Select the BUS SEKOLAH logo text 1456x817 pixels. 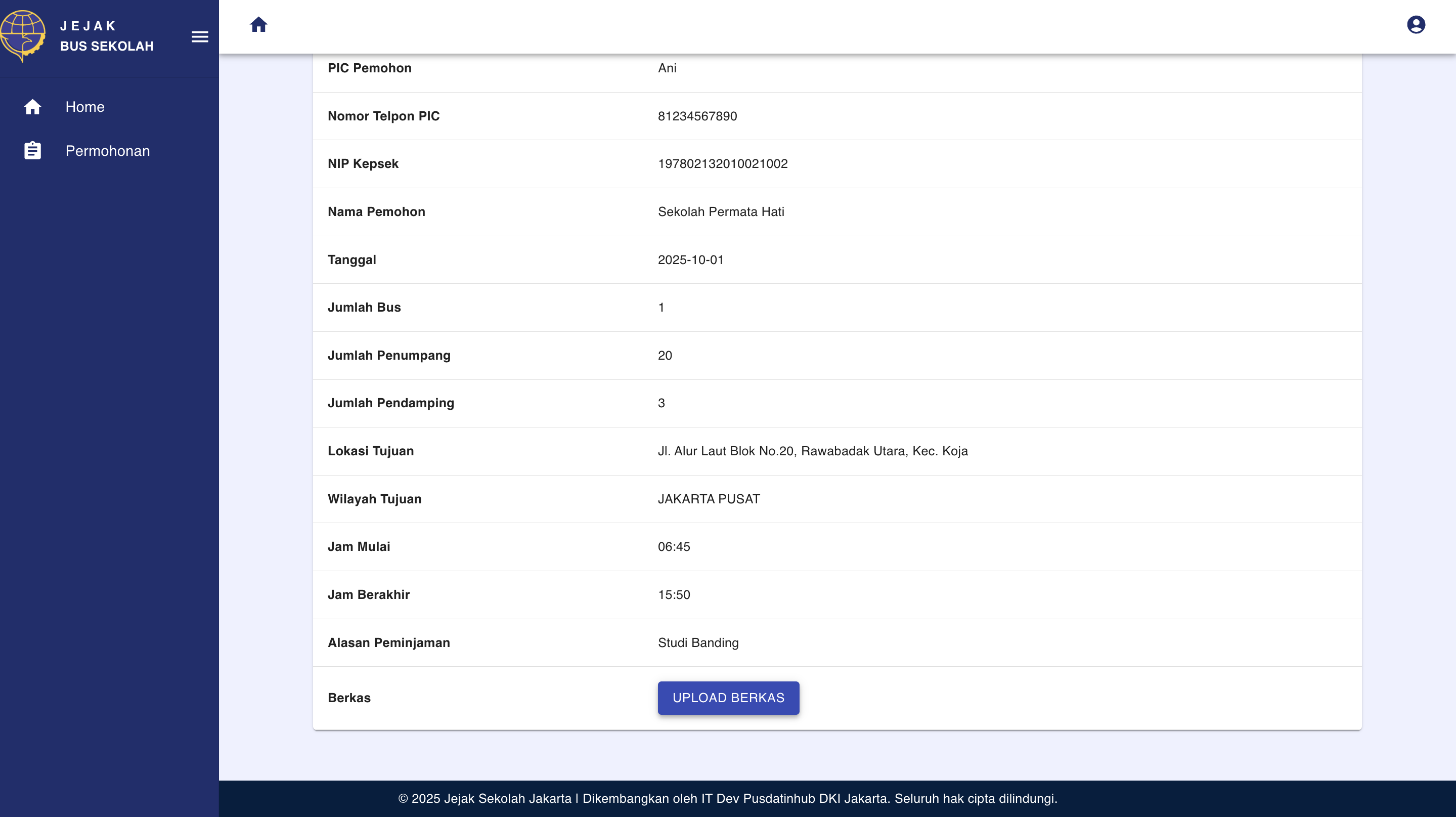[107, 47]
